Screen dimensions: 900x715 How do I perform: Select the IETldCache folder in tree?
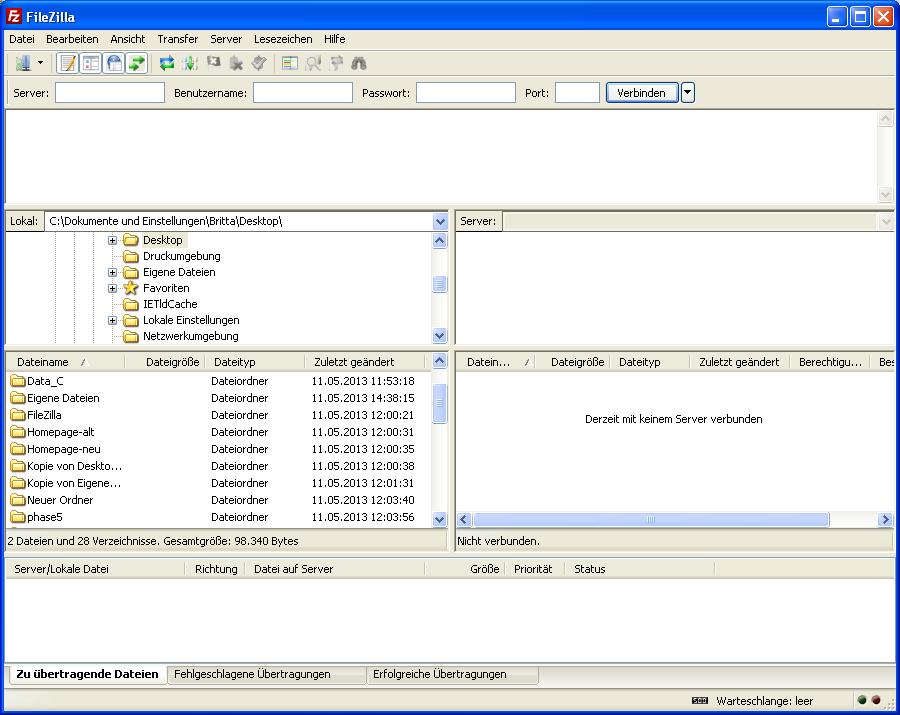[x=170, y=305]
